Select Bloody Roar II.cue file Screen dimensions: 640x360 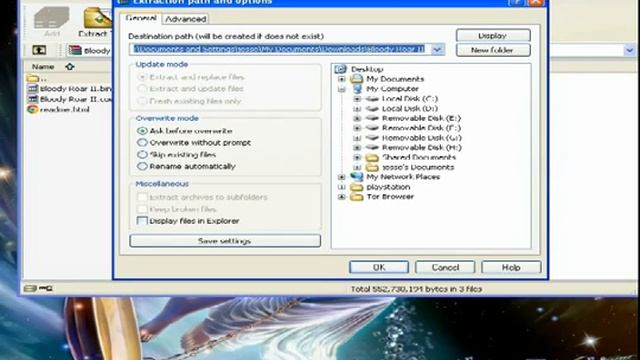[69, 99]
